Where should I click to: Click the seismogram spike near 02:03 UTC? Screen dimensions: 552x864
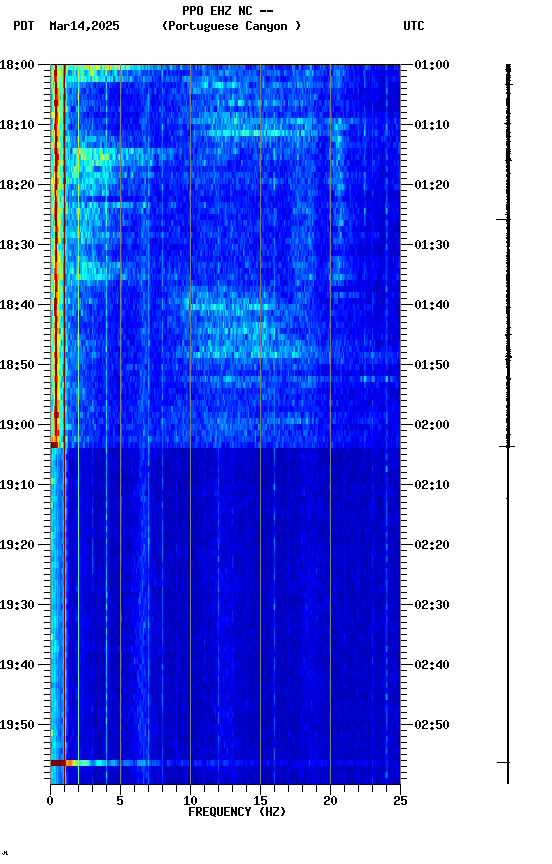coord(507,446)
